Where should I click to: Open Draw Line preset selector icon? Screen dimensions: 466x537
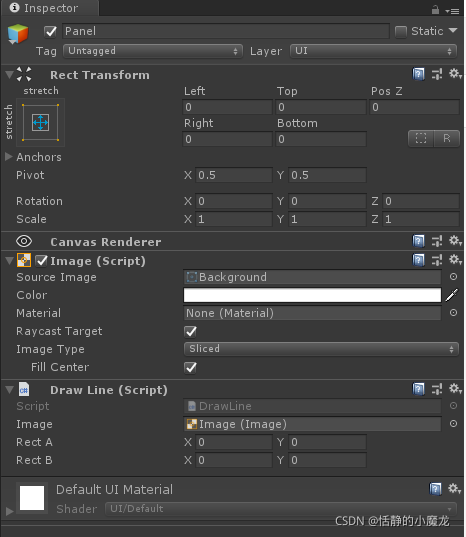[x=437, y=389]
